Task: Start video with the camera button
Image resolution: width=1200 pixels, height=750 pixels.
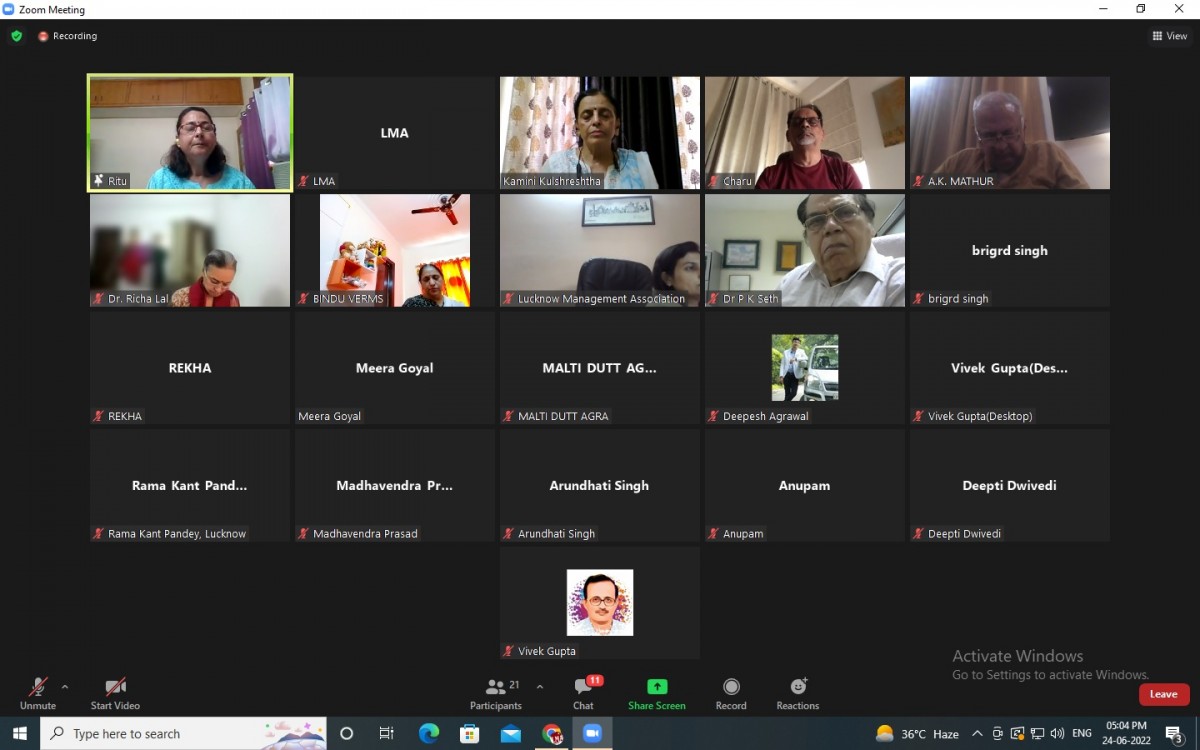Action: tap(115, 693)
